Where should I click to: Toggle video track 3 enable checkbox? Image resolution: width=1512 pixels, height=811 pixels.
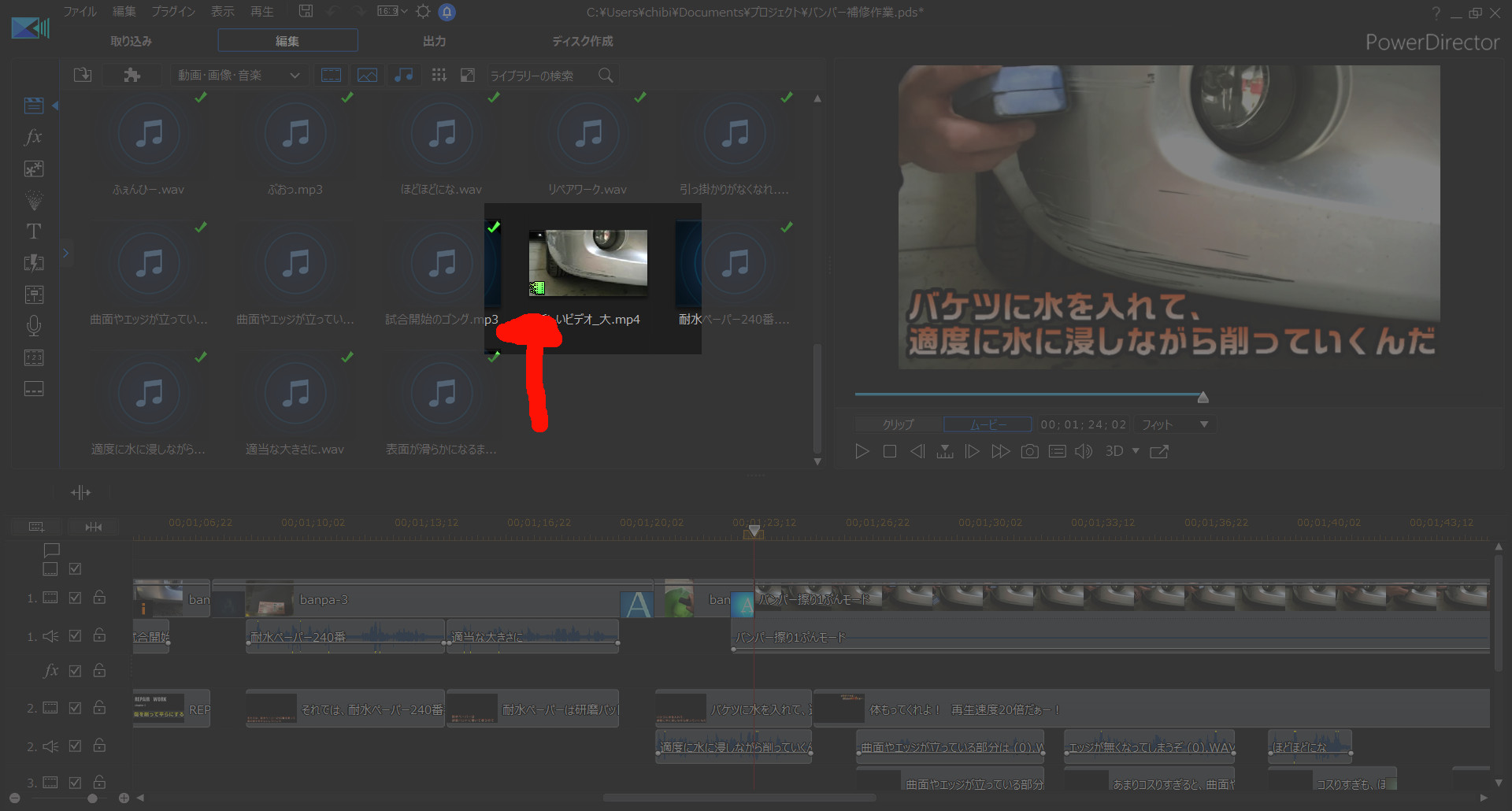point(75,783)
